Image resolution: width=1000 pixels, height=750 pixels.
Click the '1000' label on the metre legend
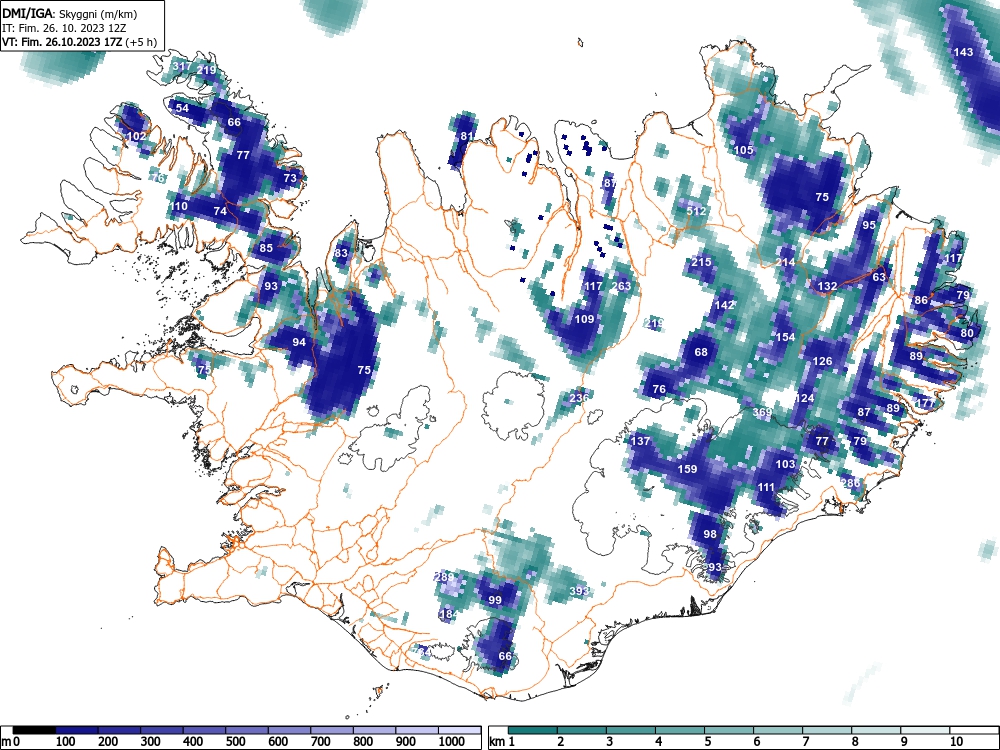452,742
